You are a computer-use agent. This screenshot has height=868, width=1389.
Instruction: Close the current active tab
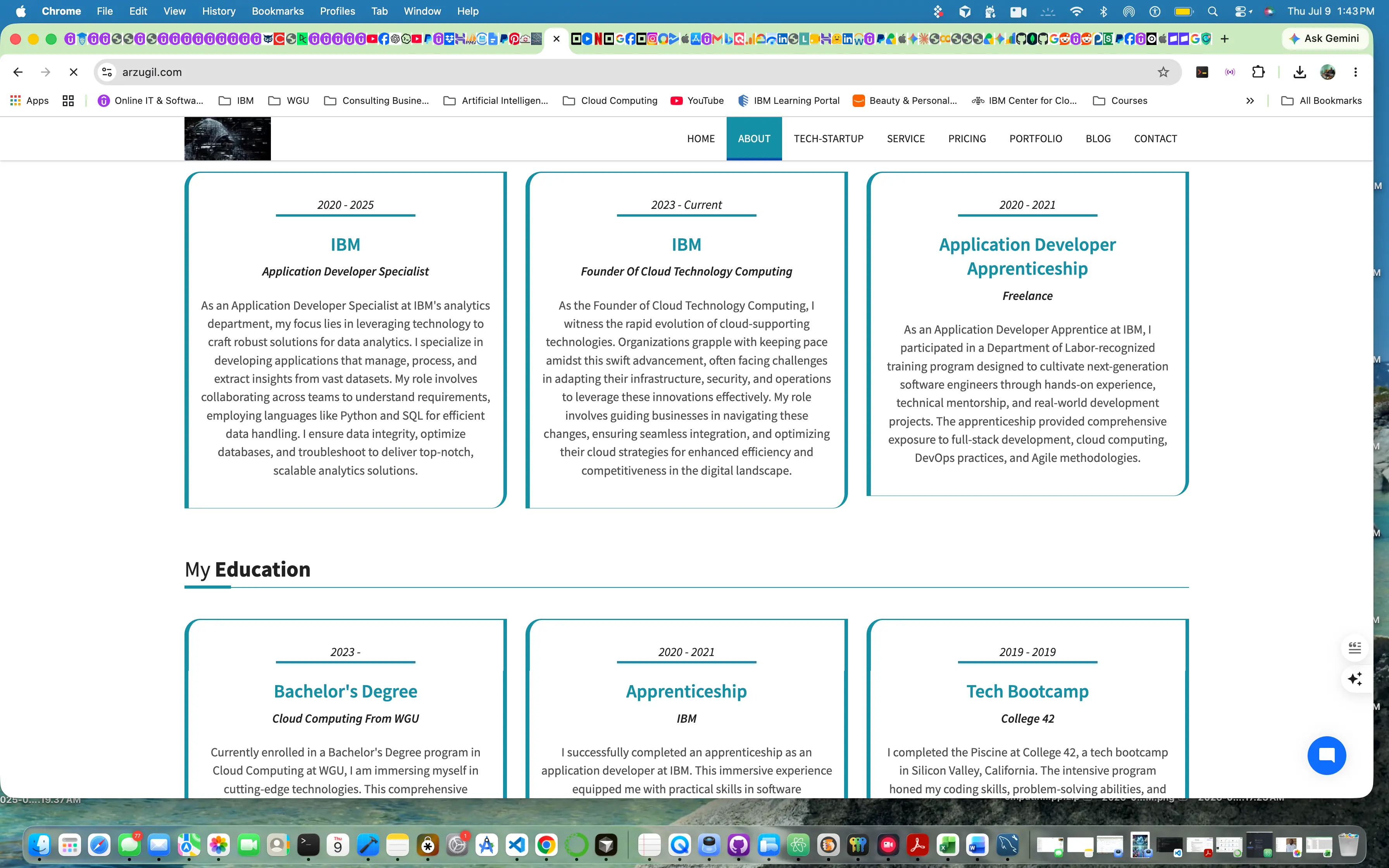point(556,38)
